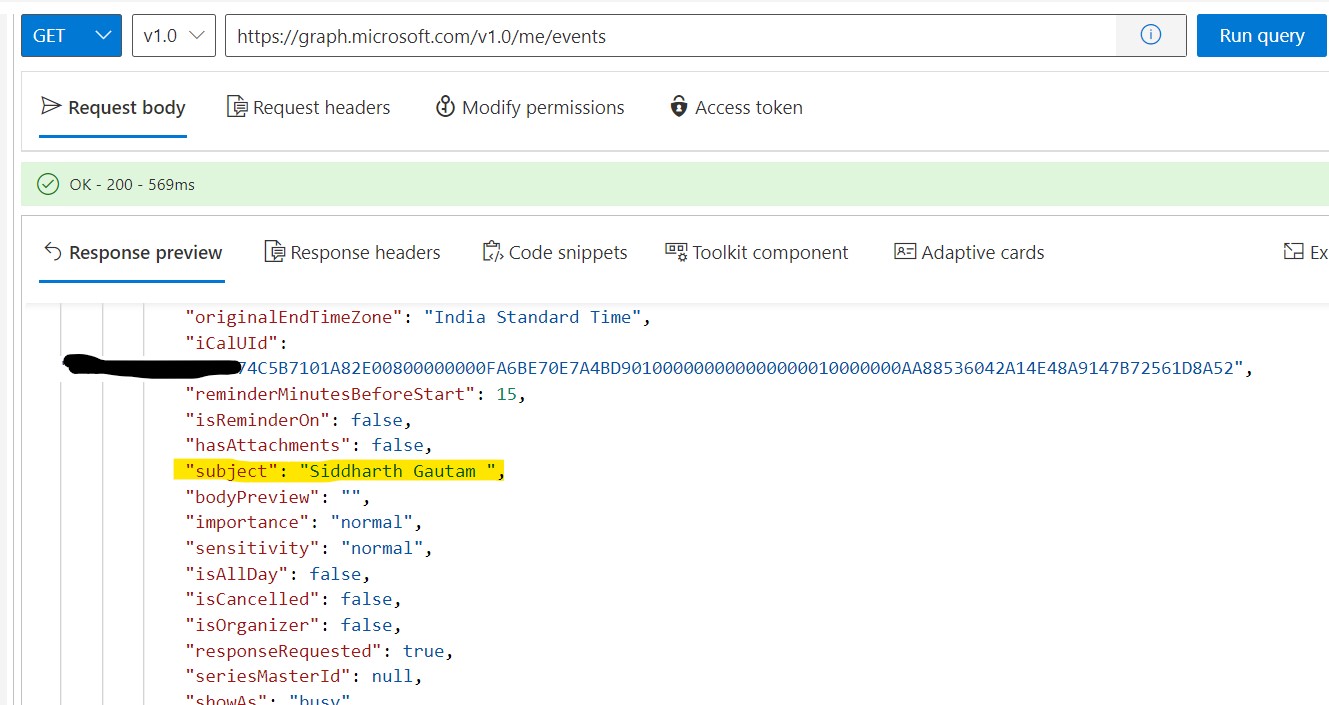Click the "reminderMinutesBeforeStart" key
Image resolution: width=1329 pixels, height=705 pixels.
click(x=330, y=394)
